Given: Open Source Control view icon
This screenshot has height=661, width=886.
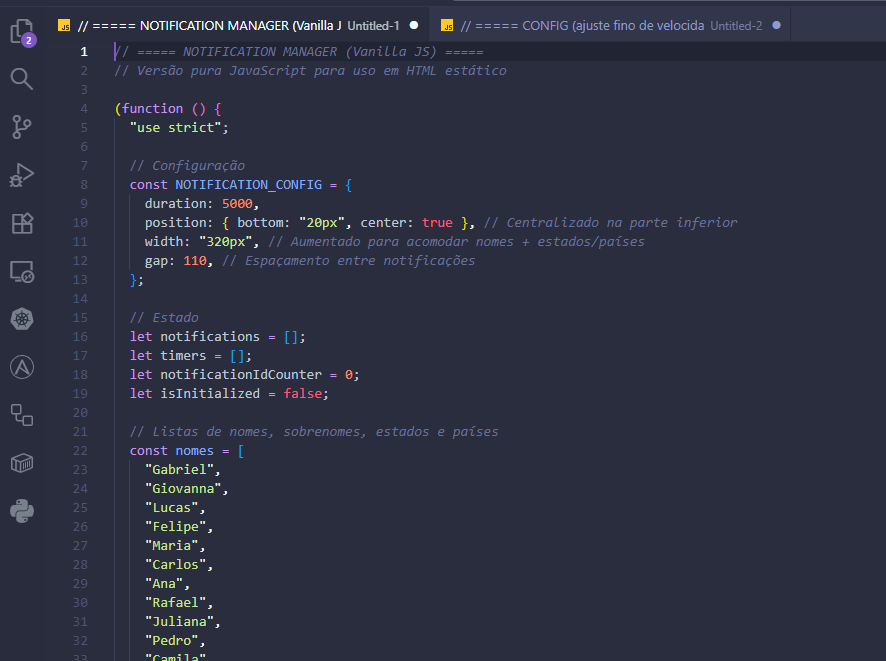Looking at the screenshot, I should (x=22, y=127).
